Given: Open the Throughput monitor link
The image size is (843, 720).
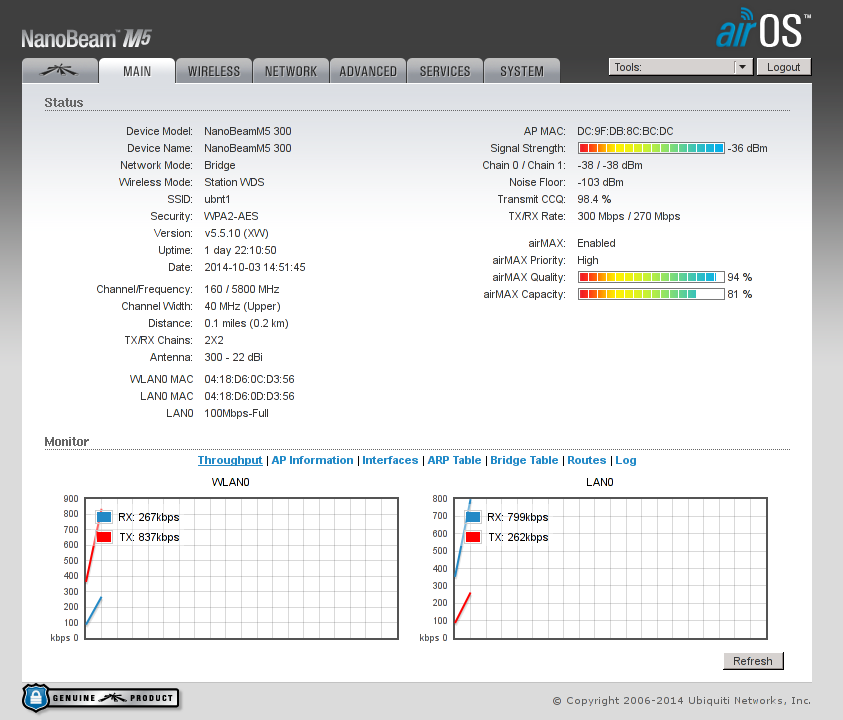Looking at the screenshot, I should 230,460.
